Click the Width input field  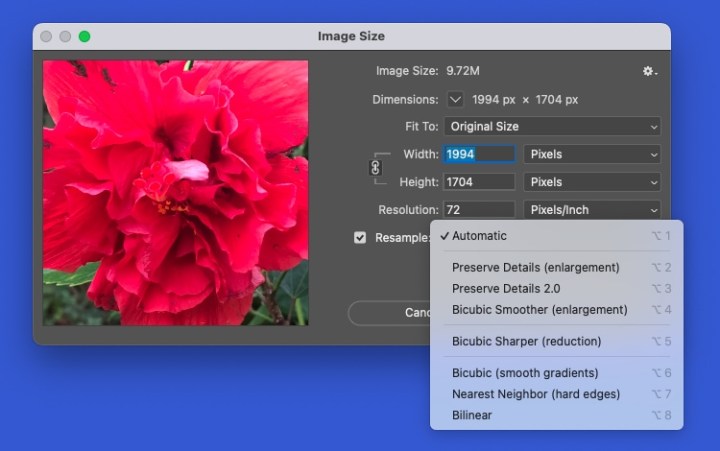tap(479, 155)
